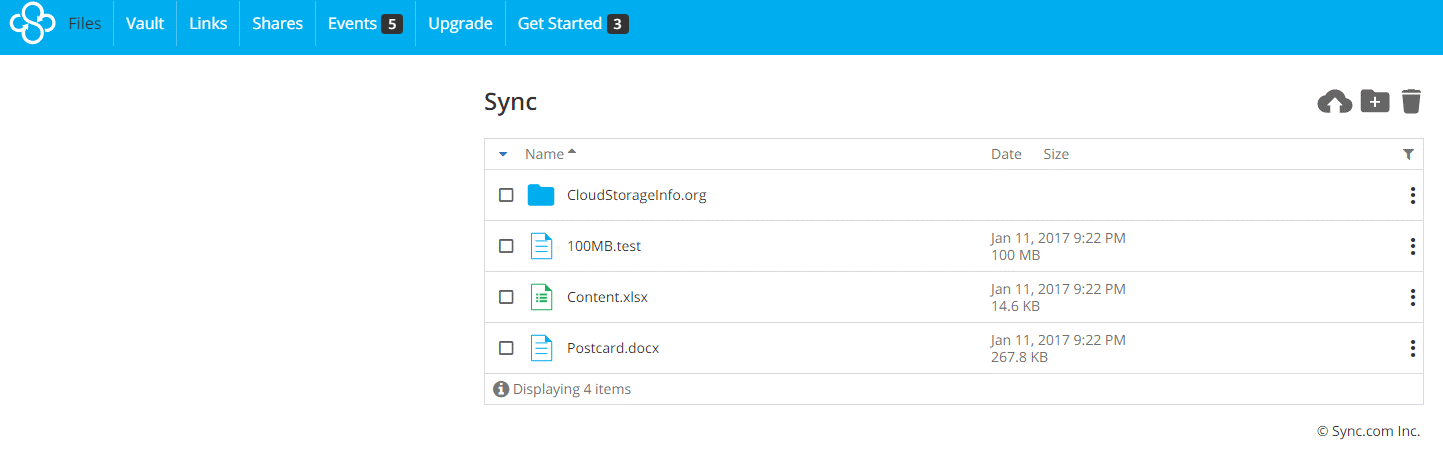
Task: Open the Links tab
Action: [x=208, y=23]
